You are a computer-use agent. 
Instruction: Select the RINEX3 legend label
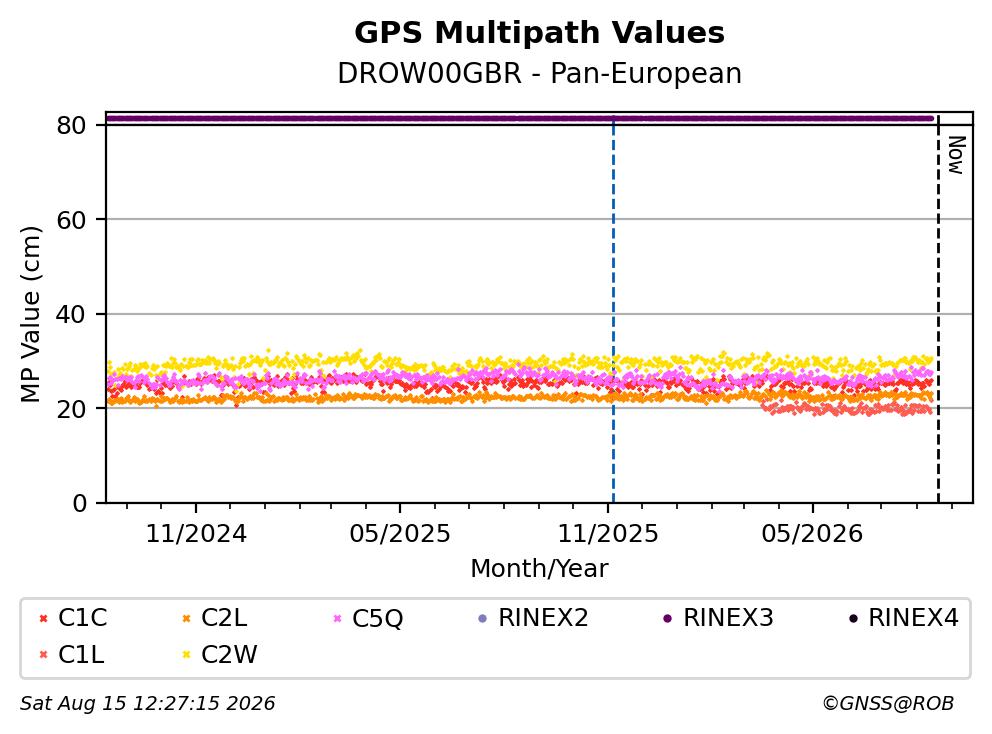pyautogui.click(x=728, y=618)
